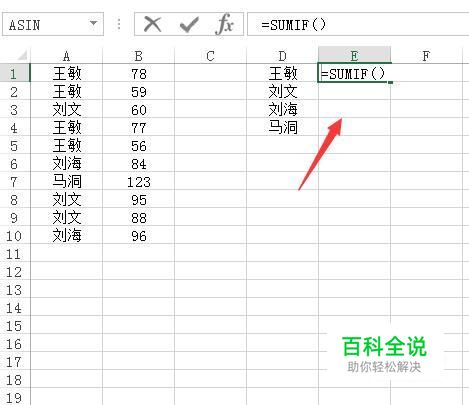Select column A header

pyautogui.click(x=66, y=56)
